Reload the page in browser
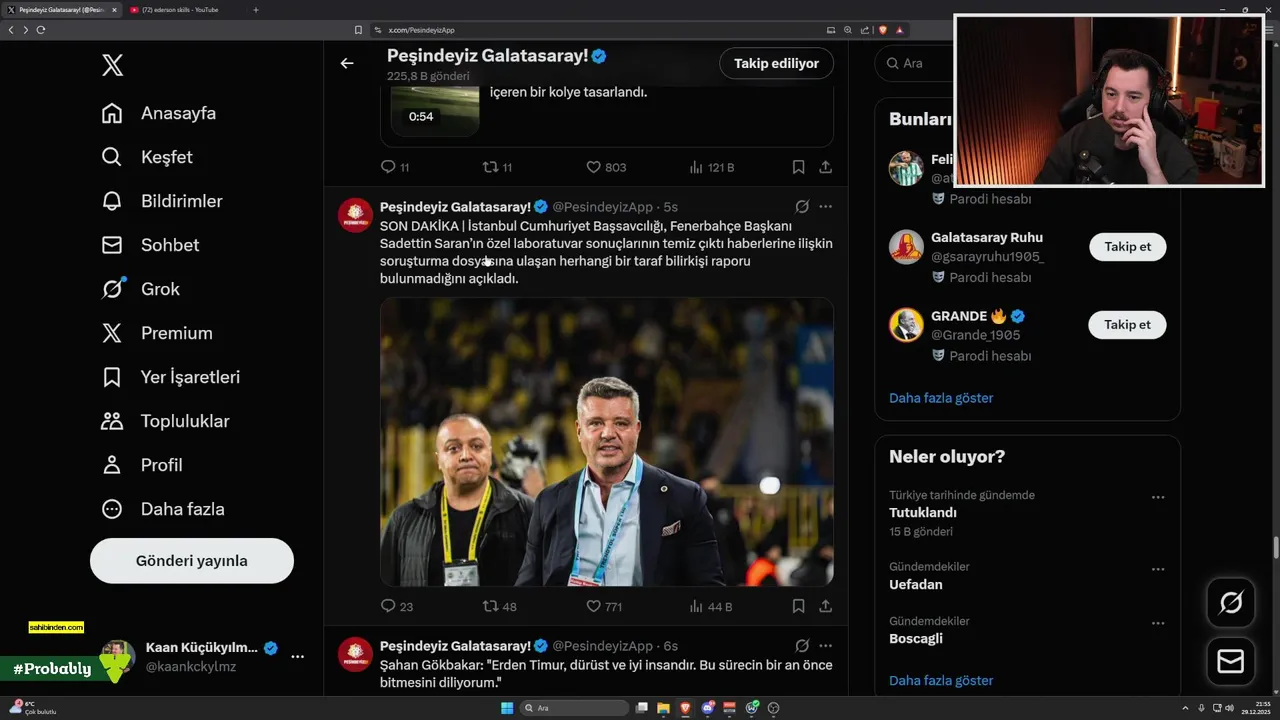The image size is (1280, 720). [41, 30]
